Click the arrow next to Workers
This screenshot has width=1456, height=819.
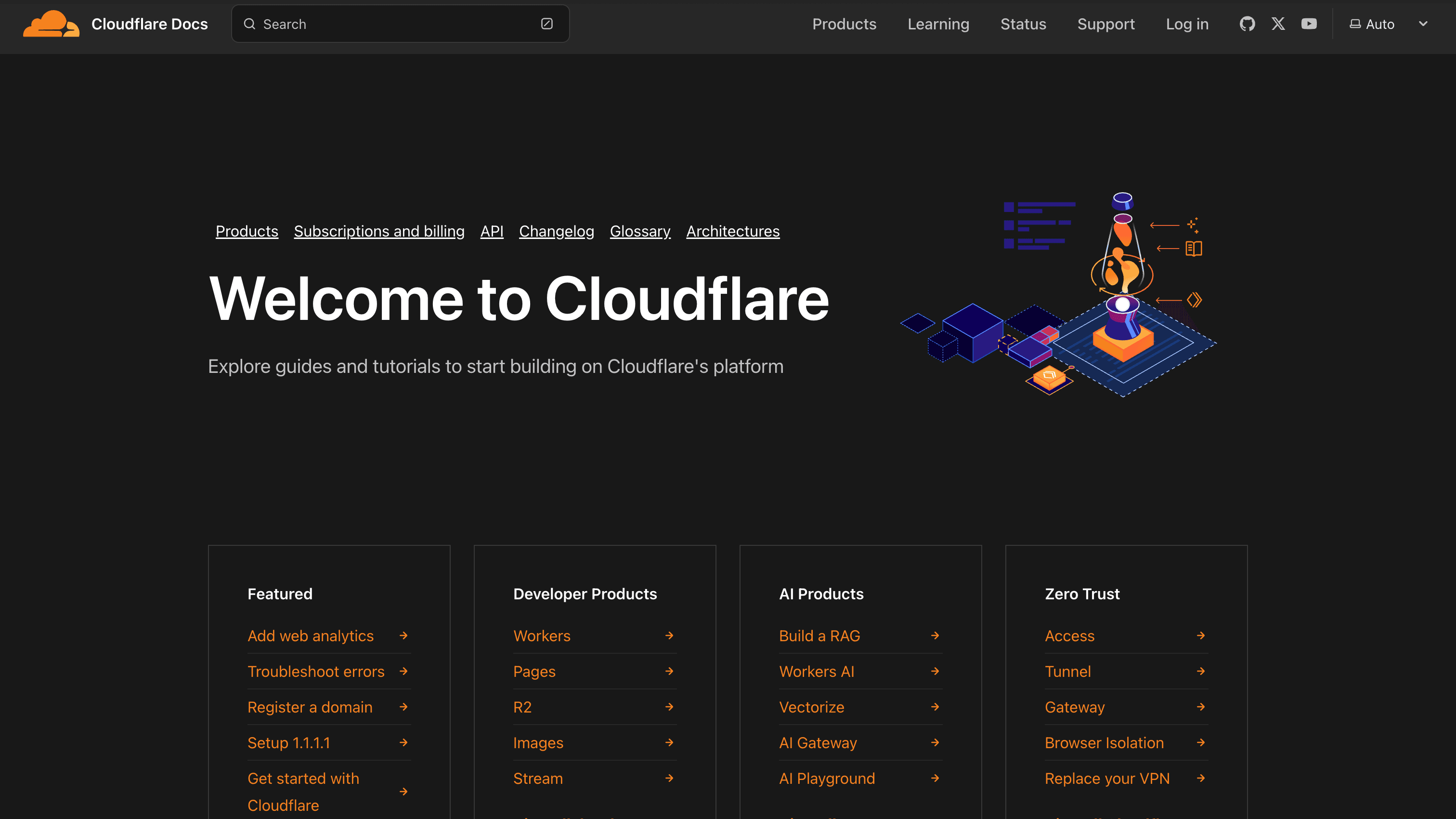pos(669,636)
